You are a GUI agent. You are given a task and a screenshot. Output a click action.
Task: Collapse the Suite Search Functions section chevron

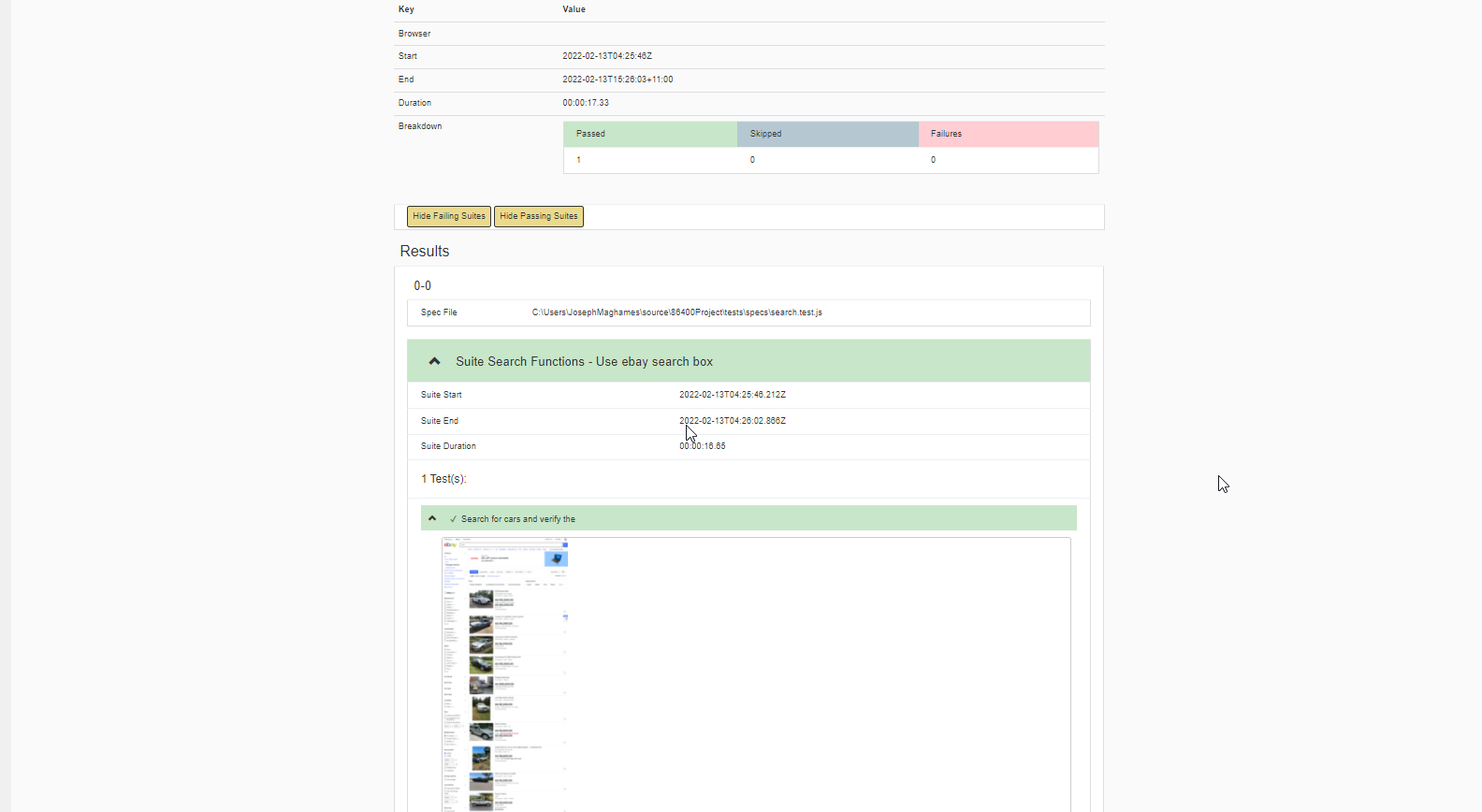[x=434, y=361]
